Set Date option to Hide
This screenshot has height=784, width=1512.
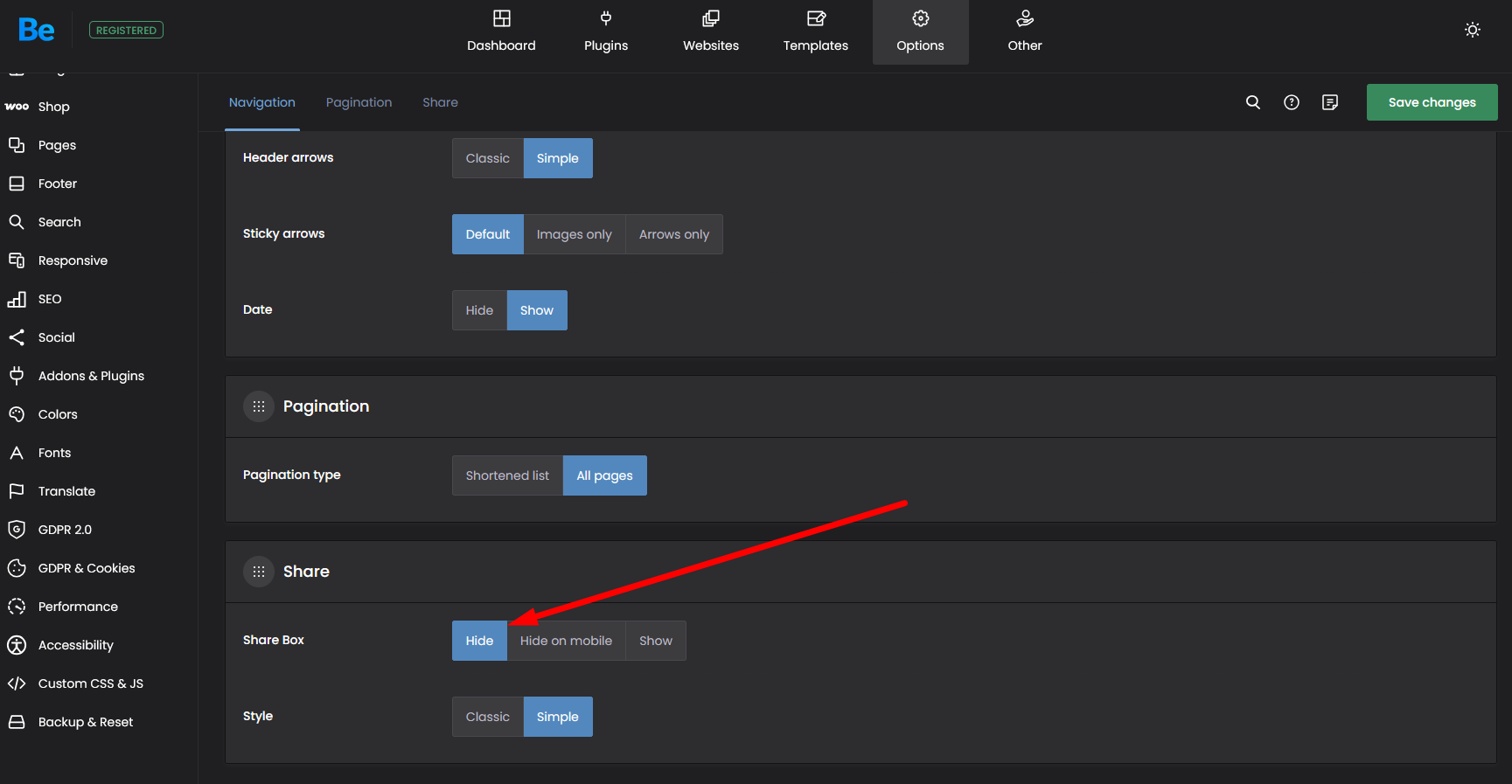pos(479,310)
